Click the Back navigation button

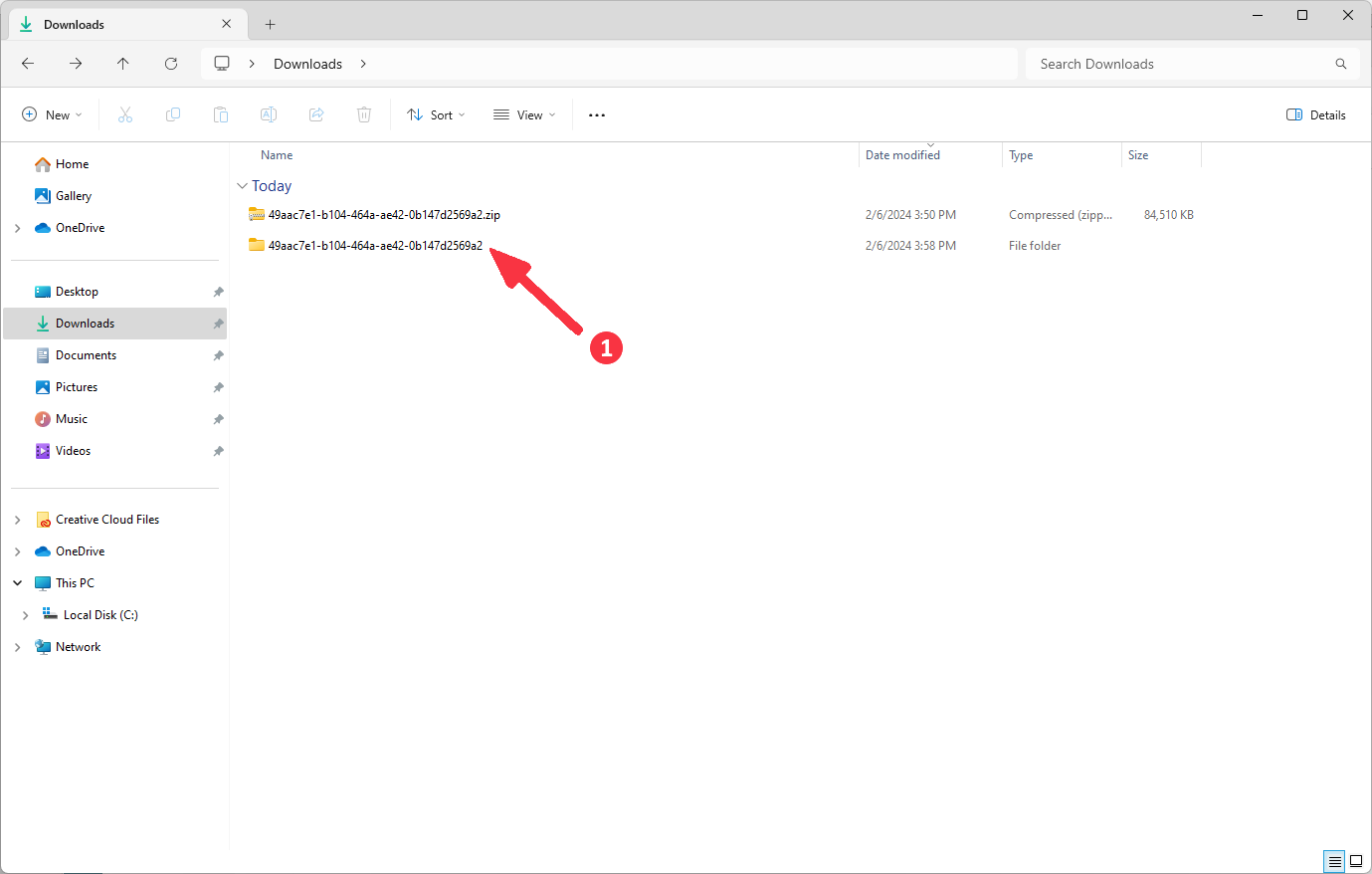click(x=27, y=63)
